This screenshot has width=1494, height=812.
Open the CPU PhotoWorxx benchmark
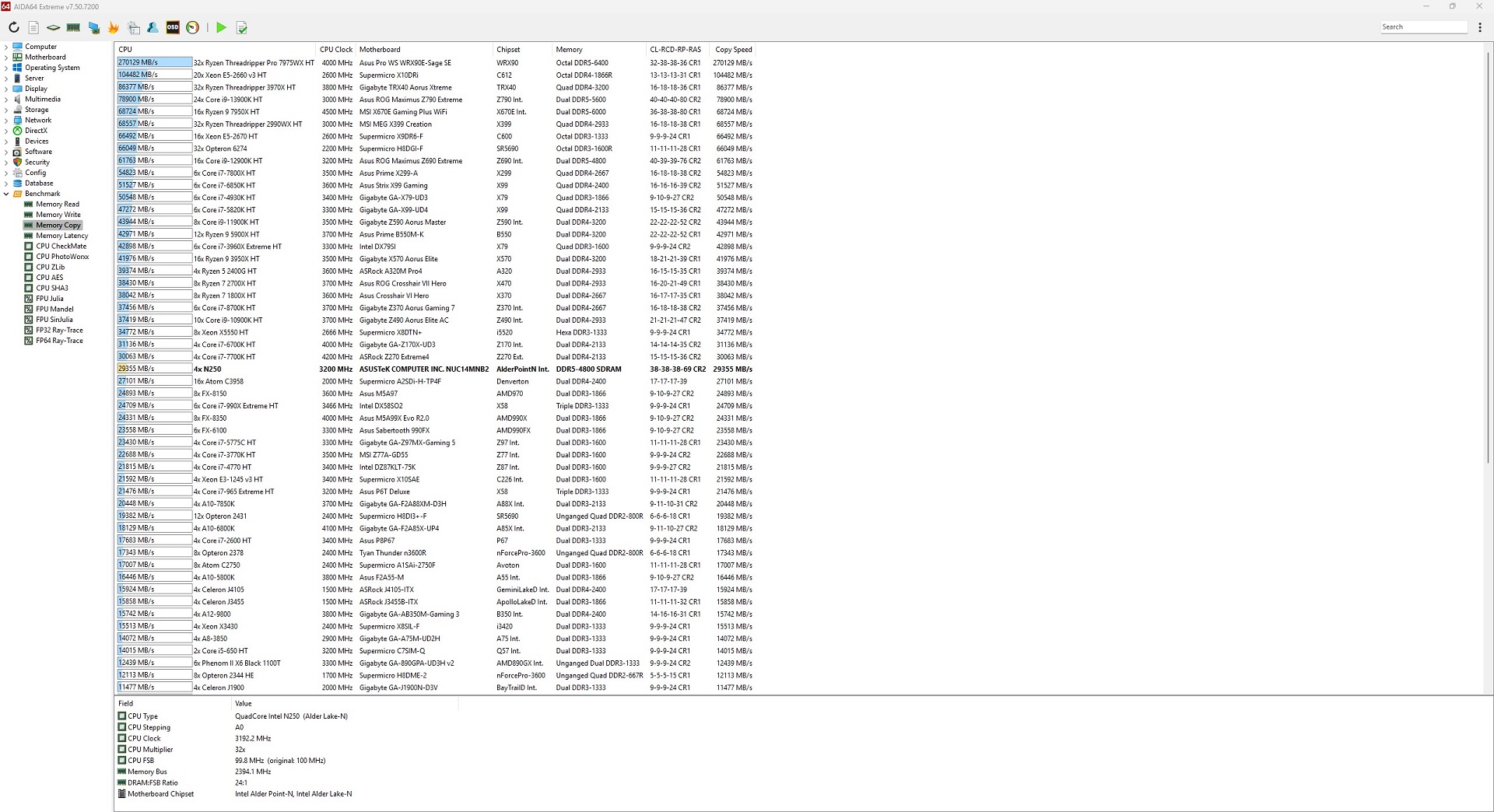(62, 257)
